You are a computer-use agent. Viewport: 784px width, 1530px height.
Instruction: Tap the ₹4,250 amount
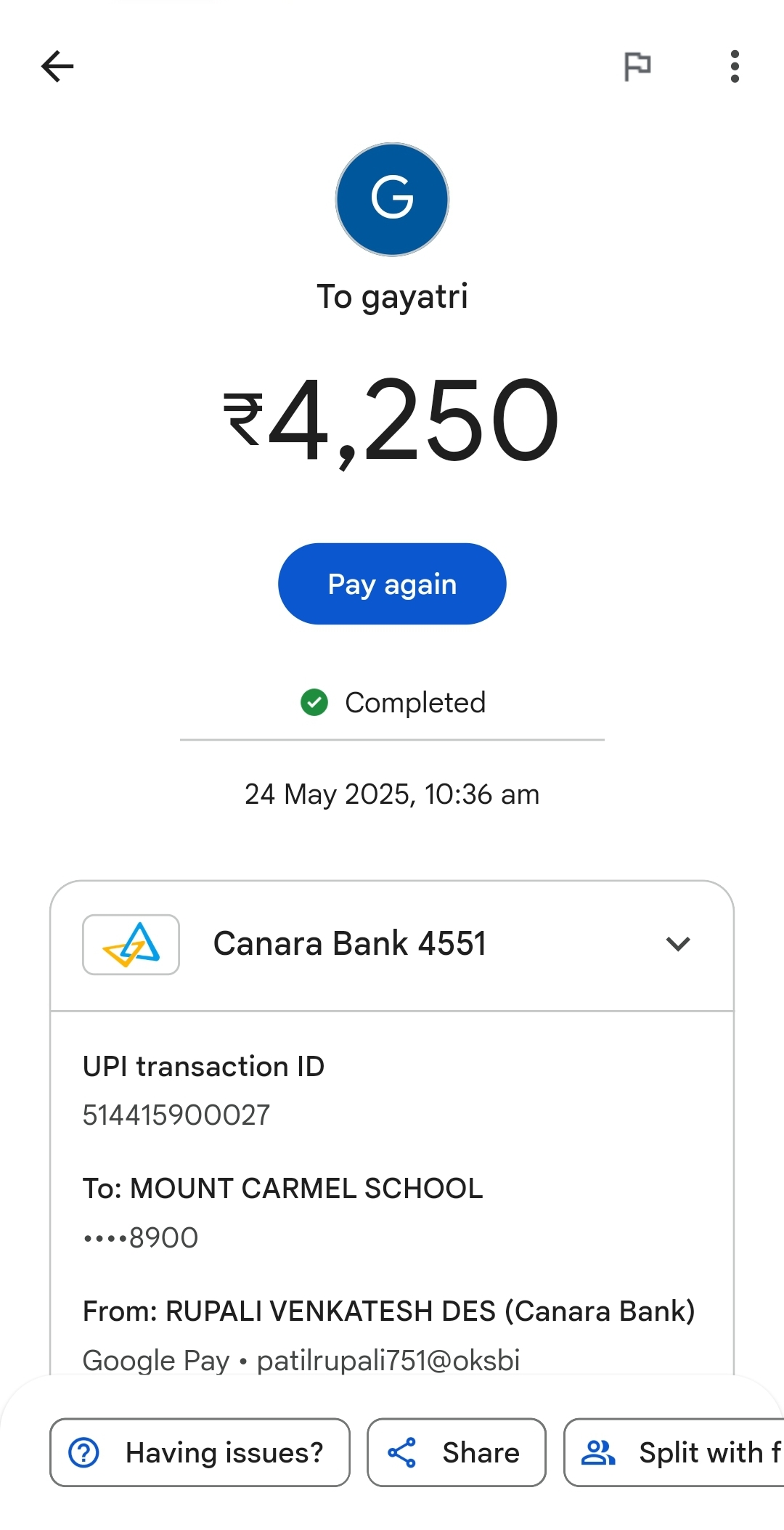pos(392,421)
